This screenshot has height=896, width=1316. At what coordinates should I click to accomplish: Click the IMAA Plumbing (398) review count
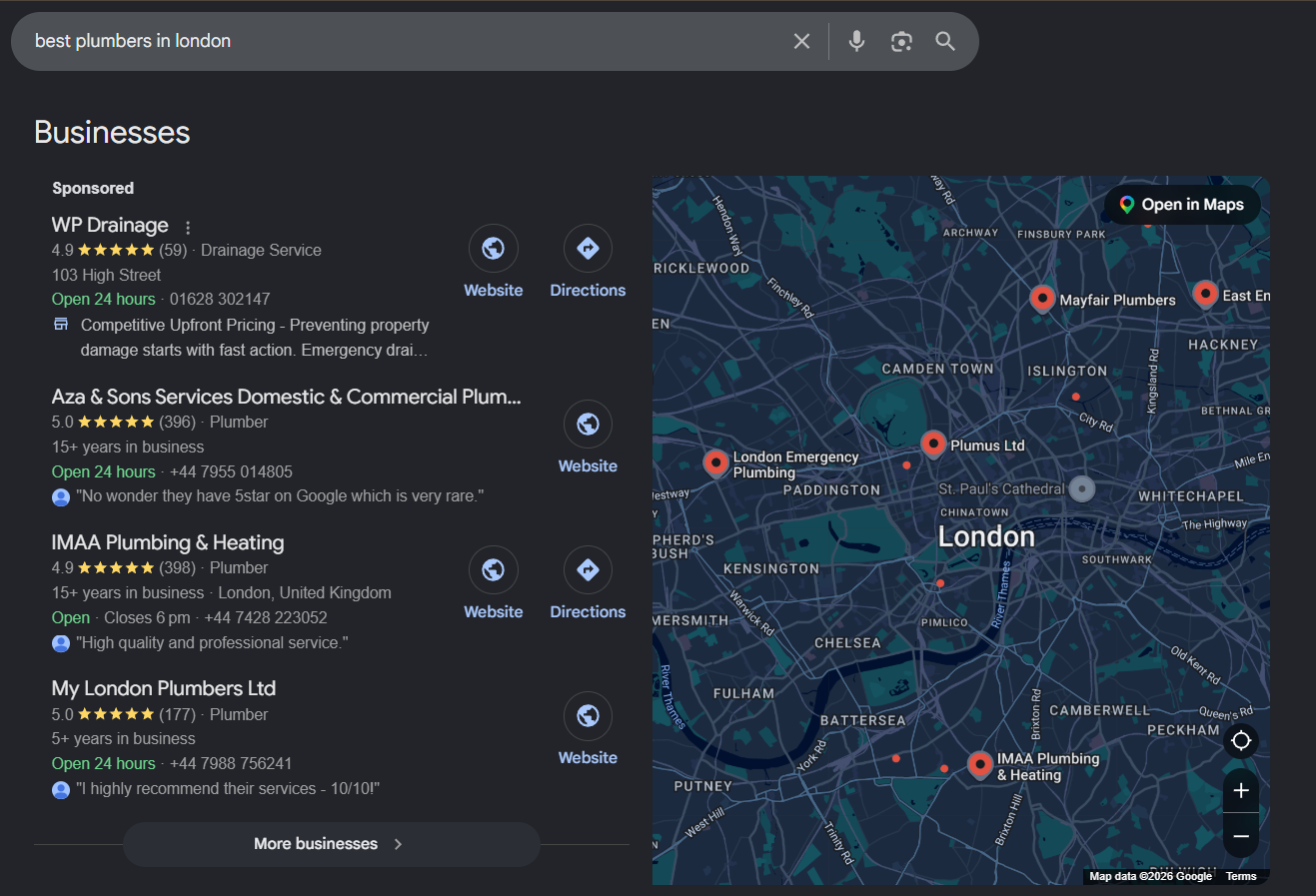click(x=178, y=568)
